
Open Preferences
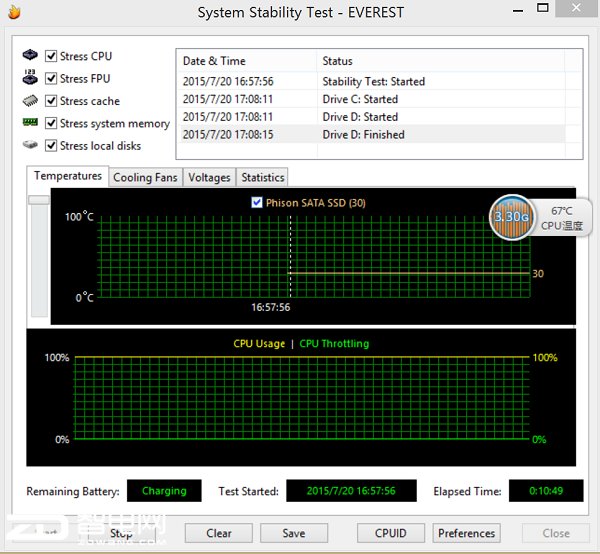(466, 533)
